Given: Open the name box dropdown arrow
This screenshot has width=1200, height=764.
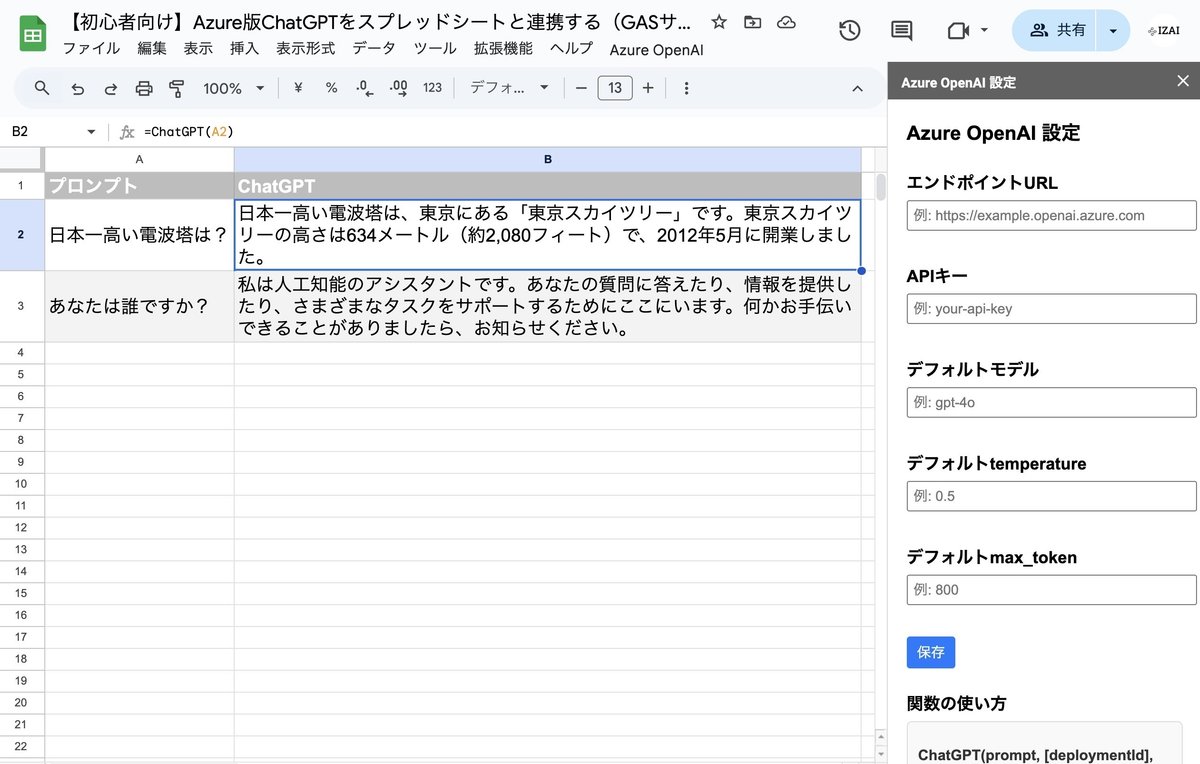Looking at the screenshot, I should (x=91, y=132).
